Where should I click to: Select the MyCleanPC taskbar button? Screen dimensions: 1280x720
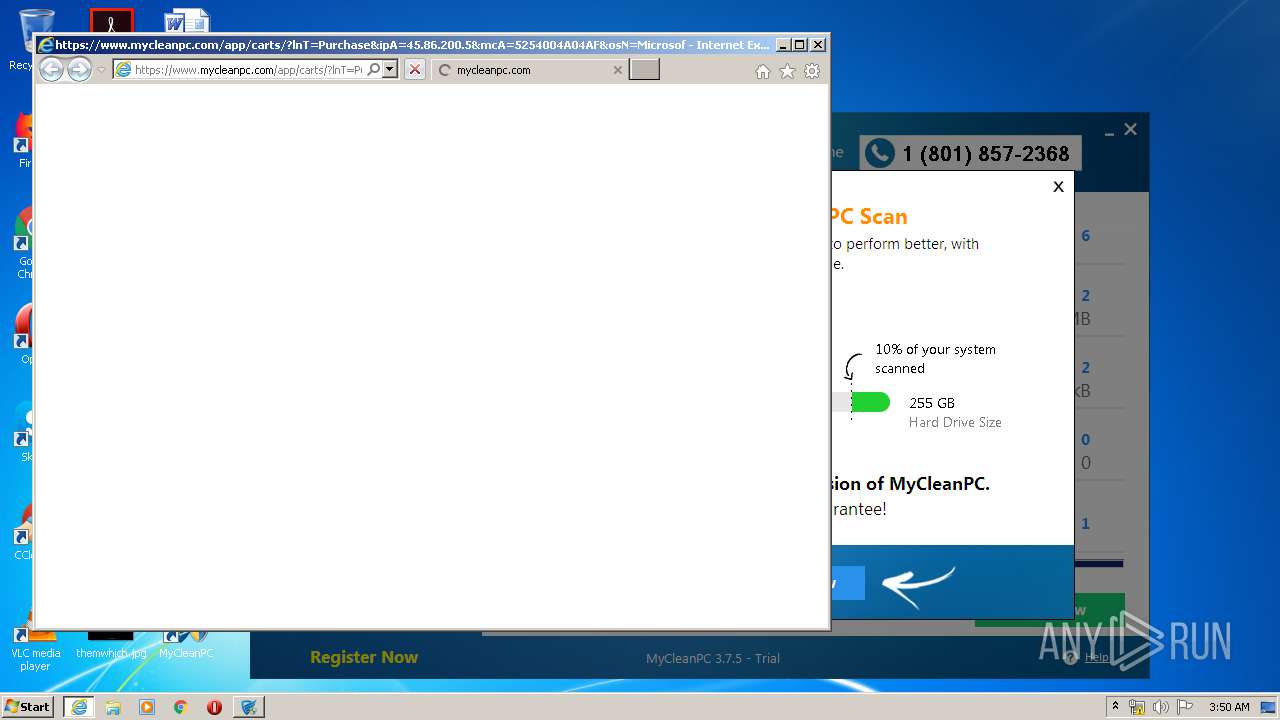[x=249, y=707]
